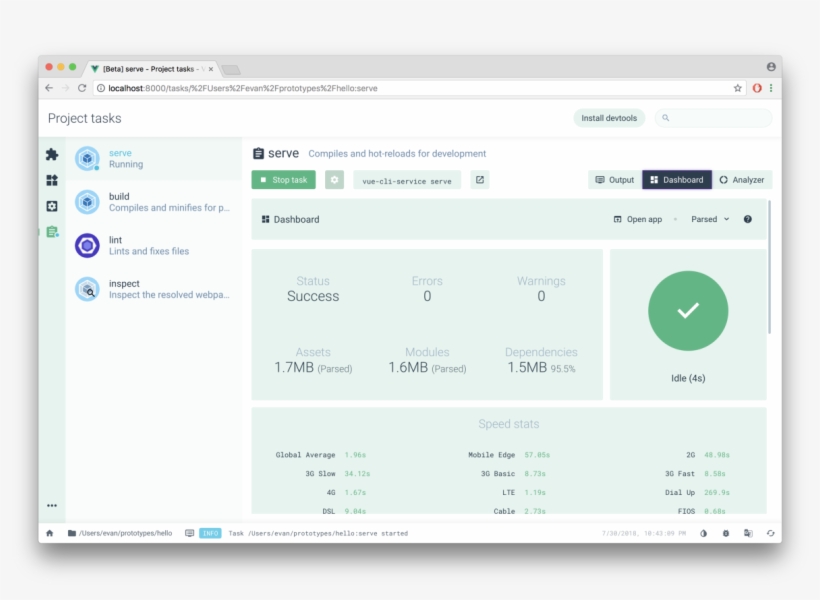Open the translation icon in status bar
The image size is (820, 600).
coord(748,533)
